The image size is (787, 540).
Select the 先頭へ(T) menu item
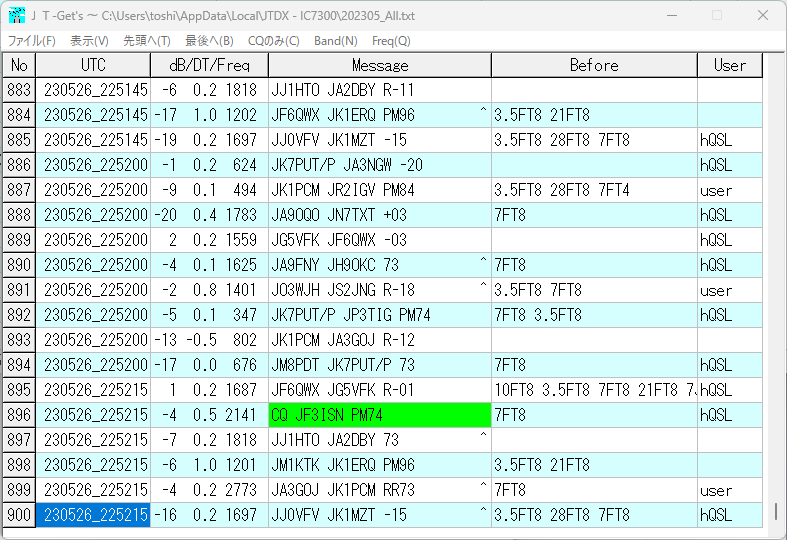(x=147, y=41)
